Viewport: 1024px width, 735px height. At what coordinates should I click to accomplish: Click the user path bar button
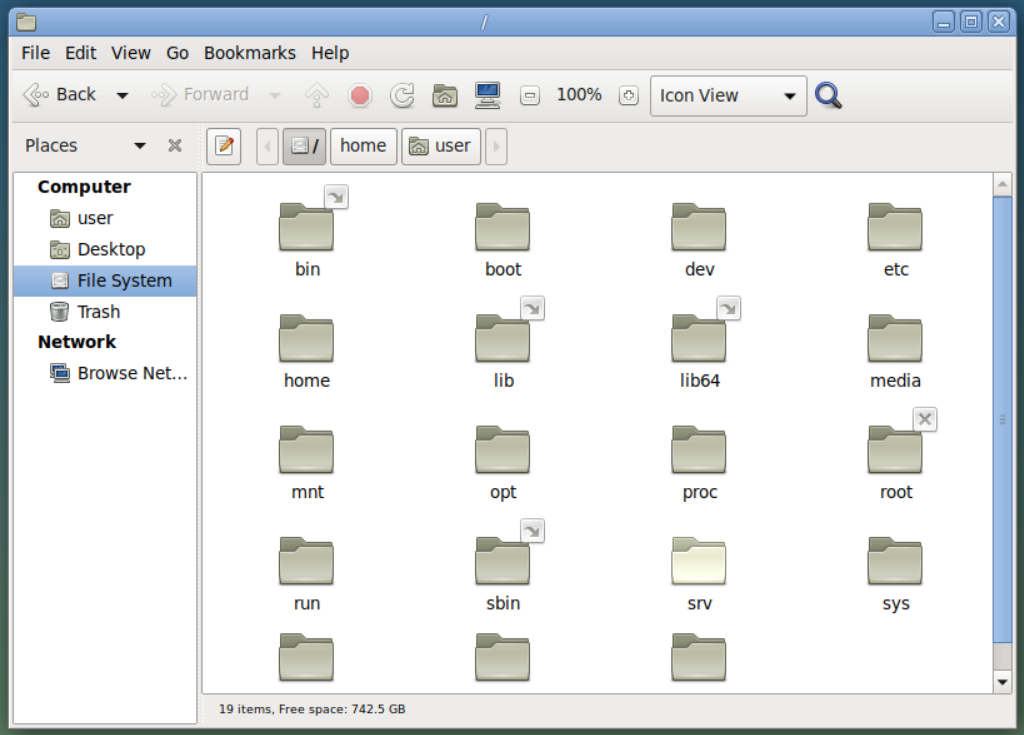(441, 146)
